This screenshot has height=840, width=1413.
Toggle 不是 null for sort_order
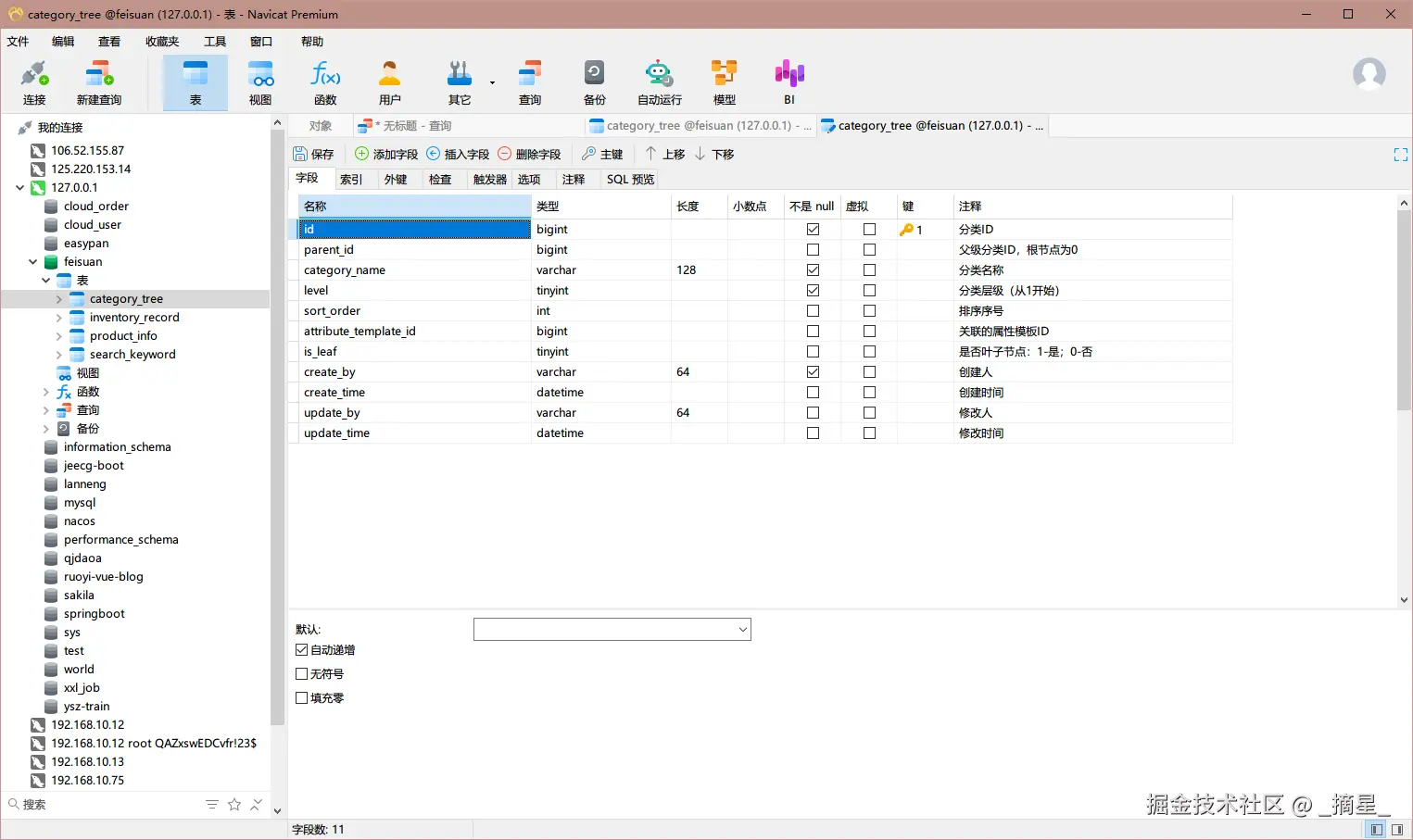point(813,311)
